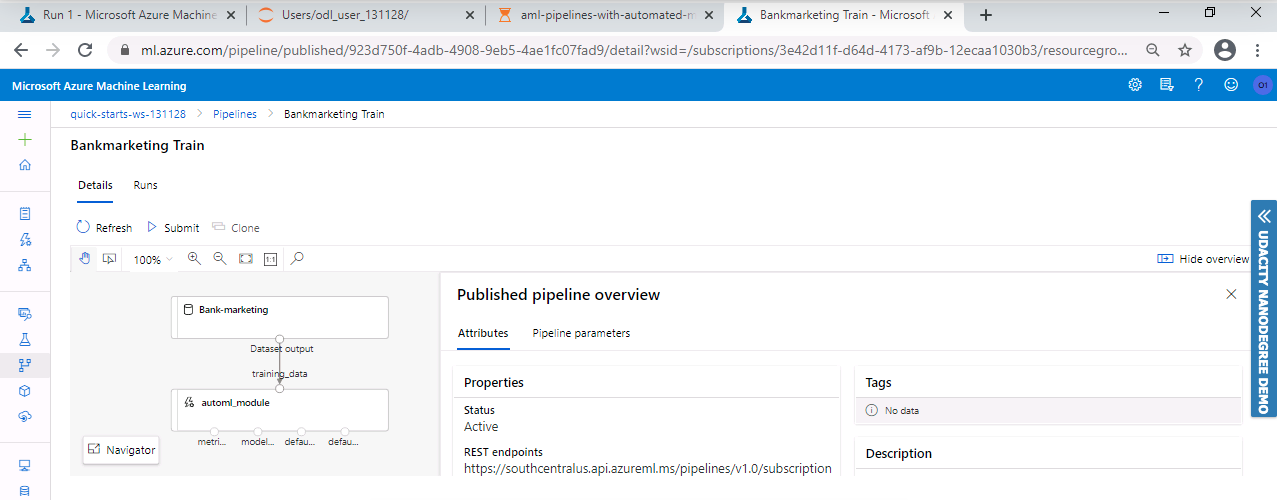This screenshot has width=1277, height=500.
Task: Select the Bank-marketing dataset node
Action: [x=280, y=317]
